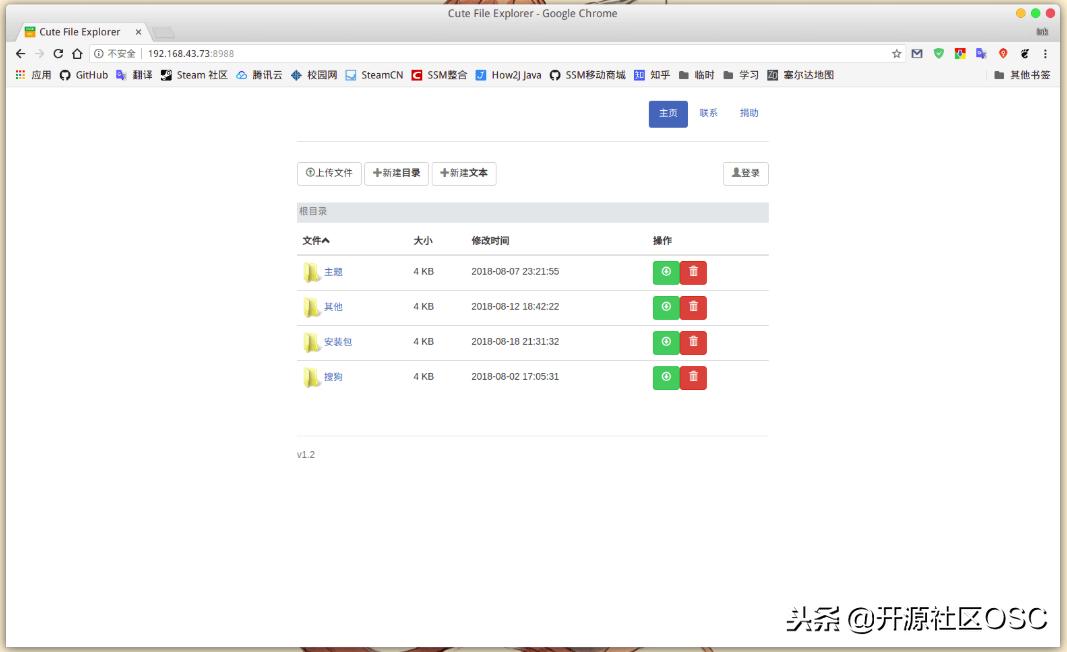Click the 上传文件 upload button
The width and height of the screenshot is (1067, 652).
click(x=330, y=173)
